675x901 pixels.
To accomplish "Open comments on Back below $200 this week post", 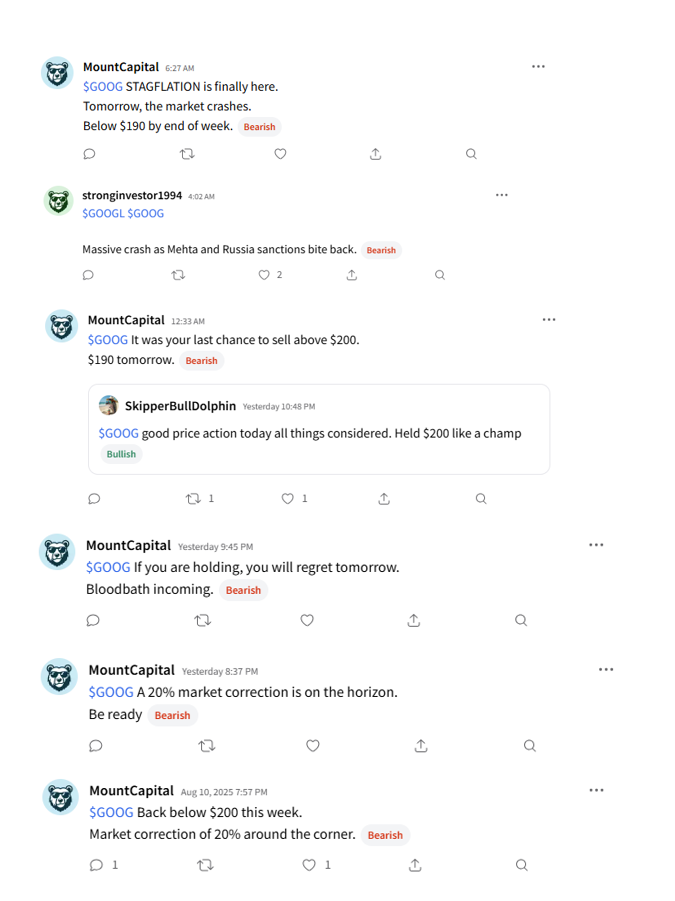I will [x=97, y=865].
